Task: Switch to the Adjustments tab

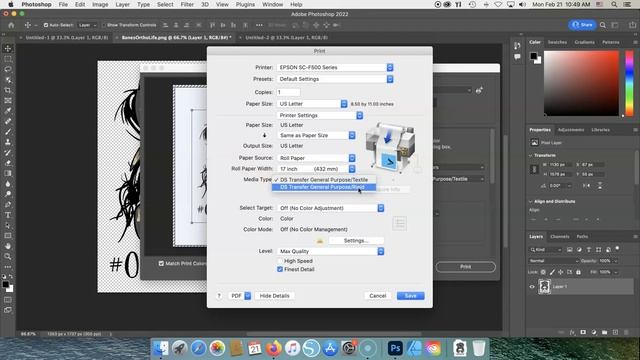Action: pos(571,130)
